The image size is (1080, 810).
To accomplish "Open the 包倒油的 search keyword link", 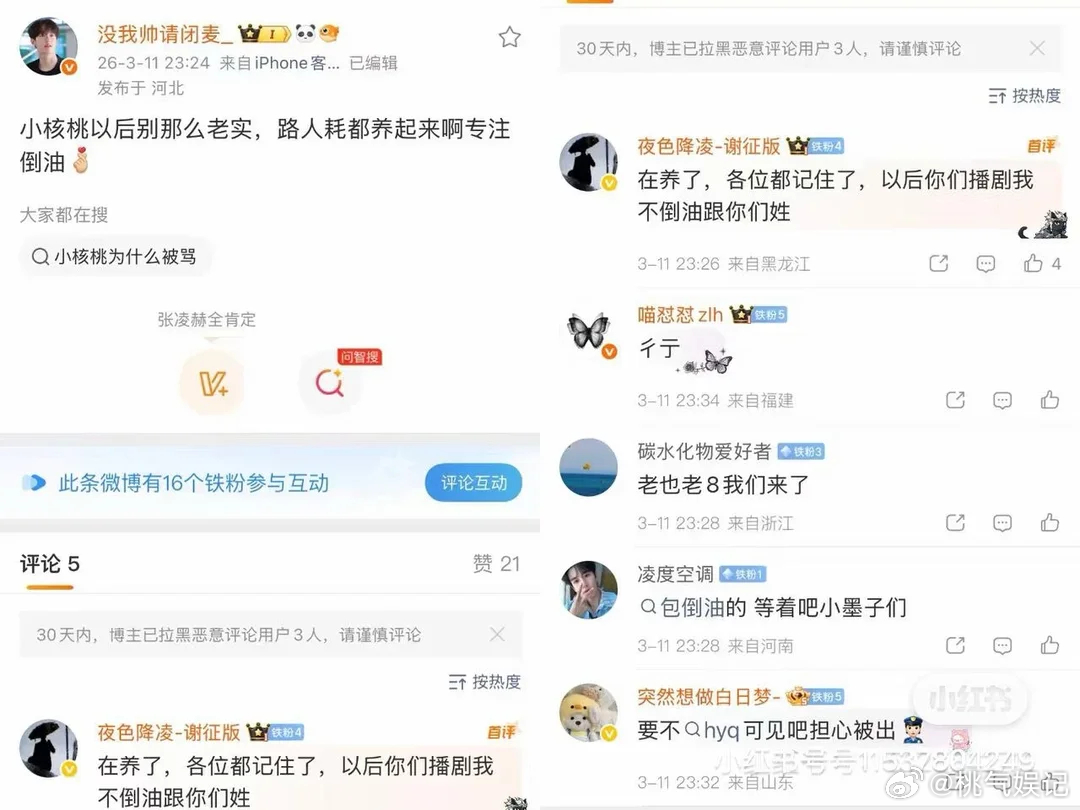I will pos(694,607).
